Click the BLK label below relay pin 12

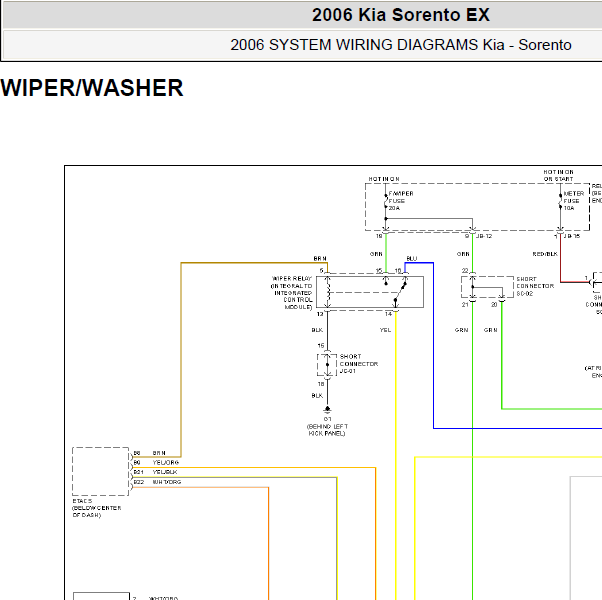point(317,330)
